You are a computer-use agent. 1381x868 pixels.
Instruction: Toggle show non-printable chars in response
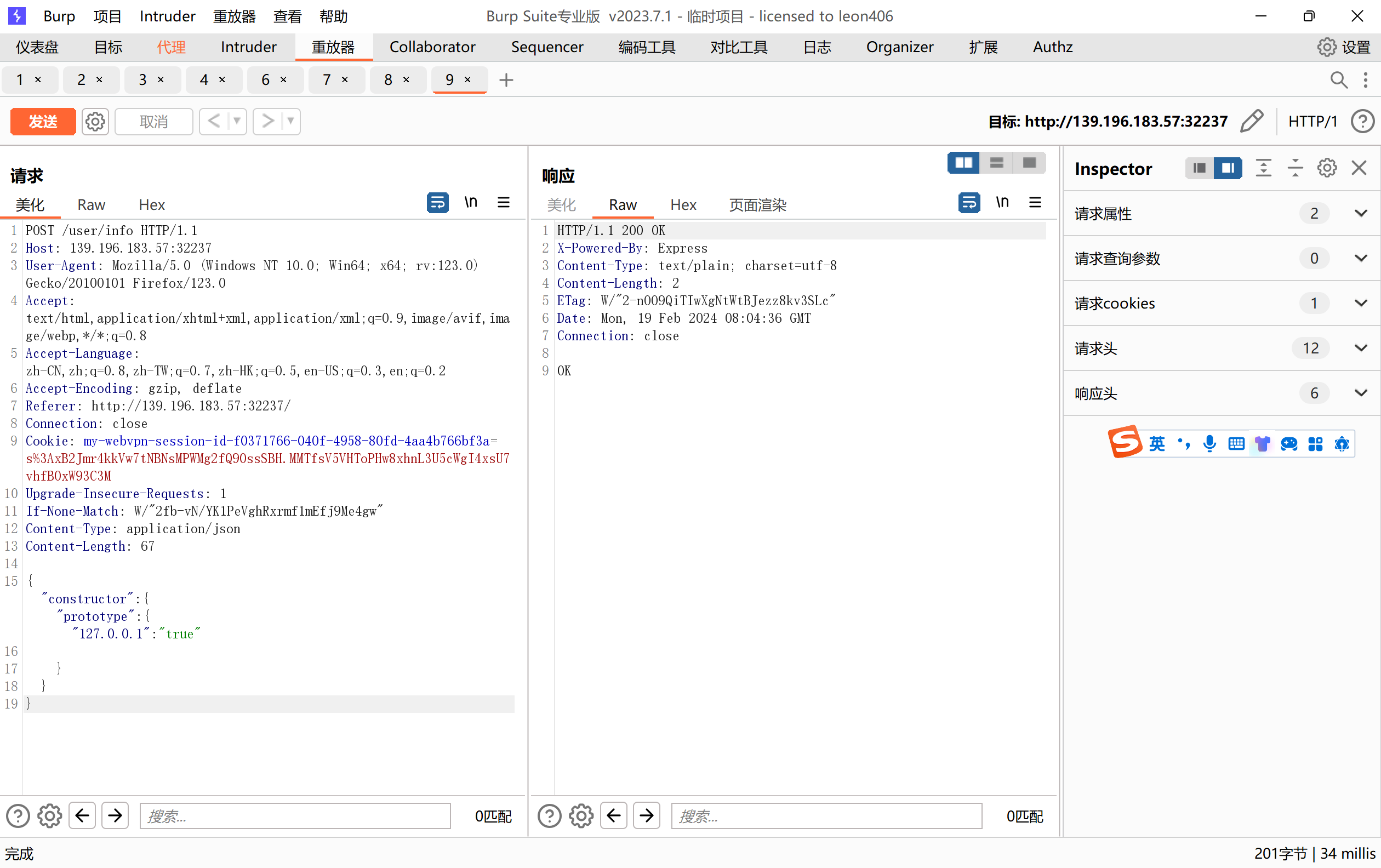click(1002, 202)
